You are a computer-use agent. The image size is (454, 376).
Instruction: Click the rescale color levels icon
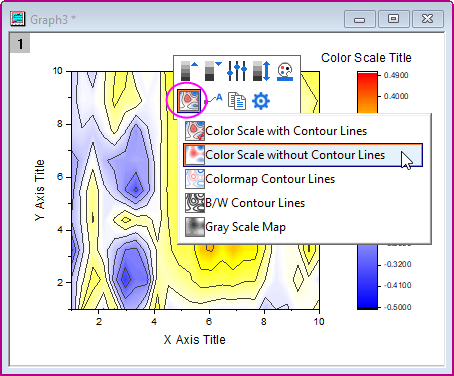(261, 71)
